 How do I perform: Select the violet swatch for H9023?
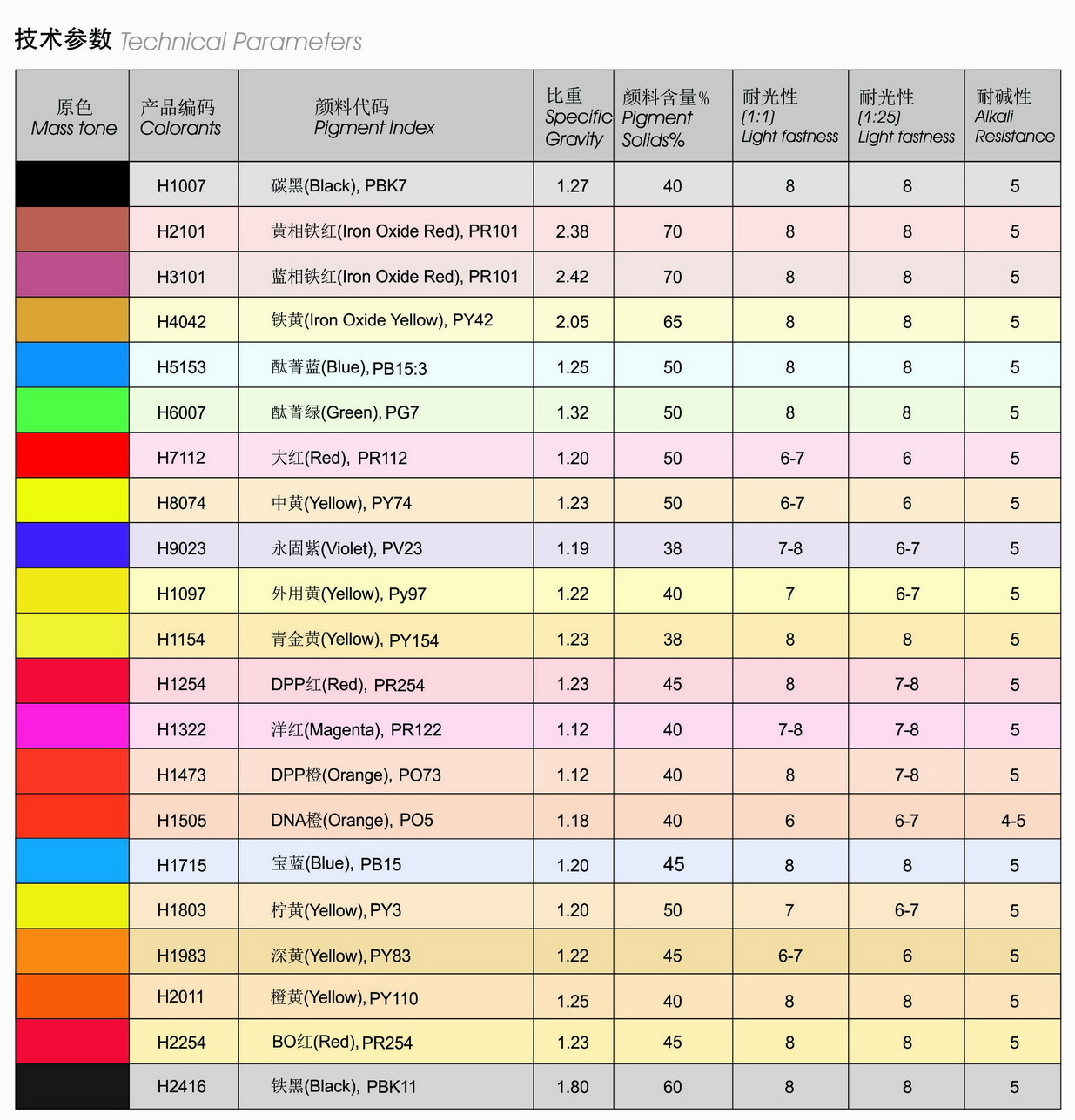coord(71,546)
